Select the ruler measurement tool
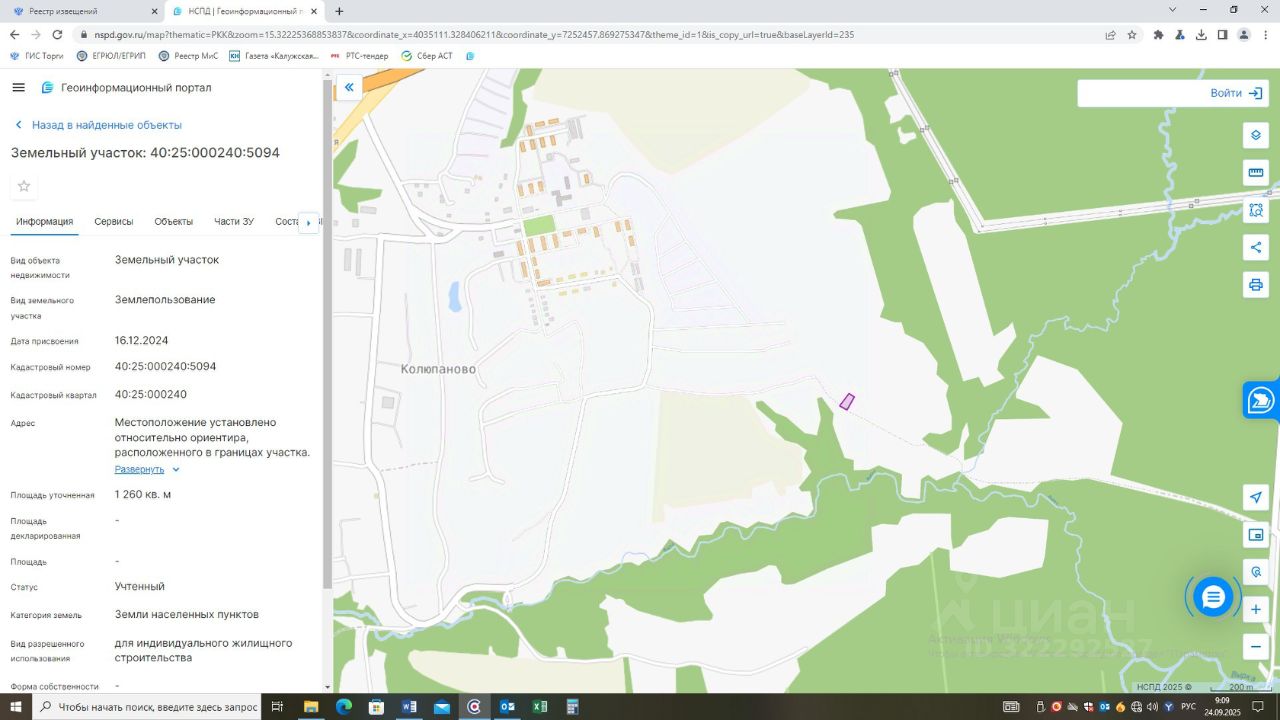The image size is (1280, 720). pyautogui.click(x=1256, y=173)
